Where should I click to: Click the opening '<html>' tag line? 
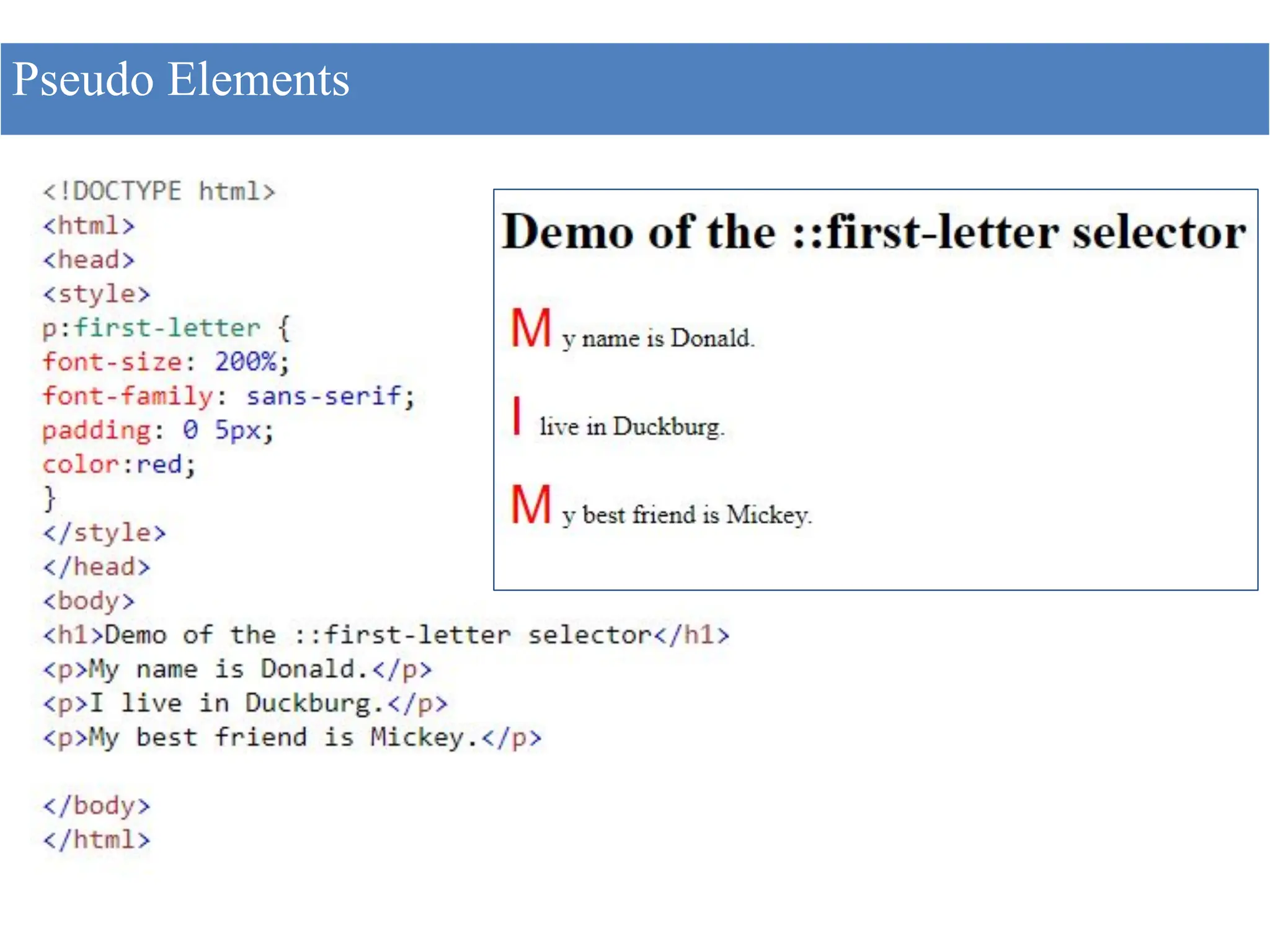(x=89, y=225)
